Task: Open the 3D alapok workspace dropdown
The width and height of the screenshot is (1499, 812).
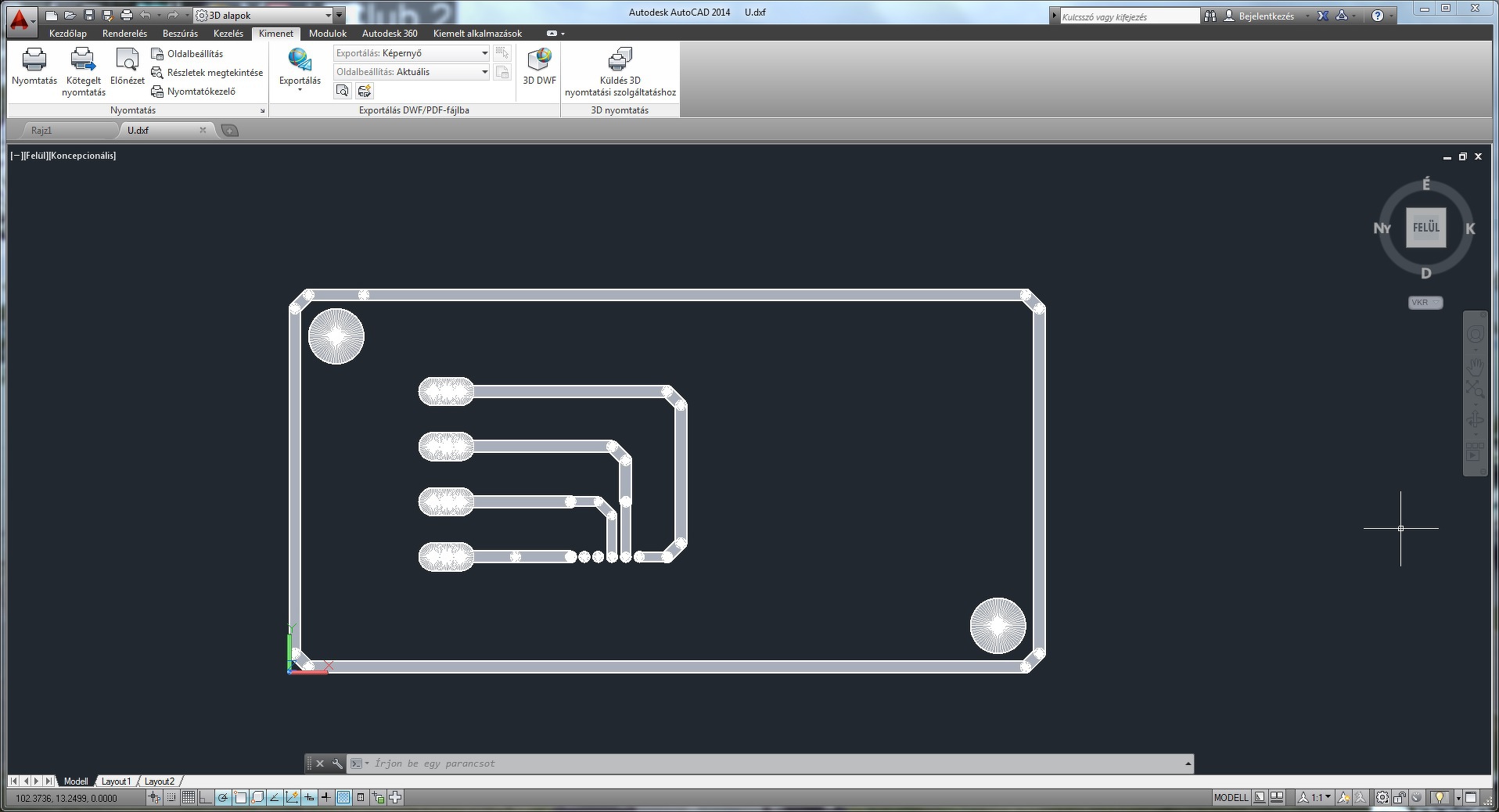Action: (x=263, y=16)
